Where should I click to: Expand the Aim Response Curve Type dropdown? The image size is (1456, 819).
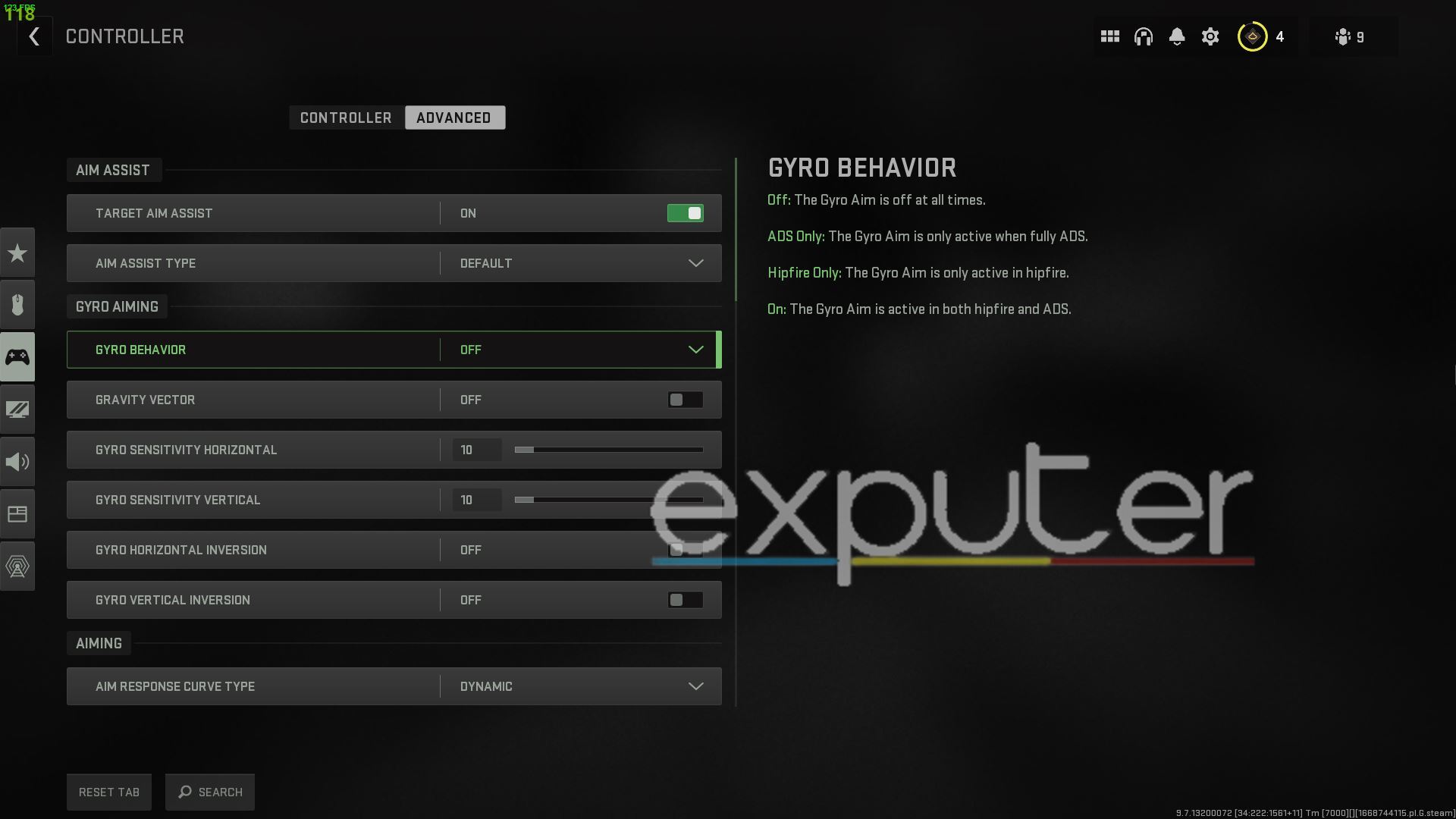[x=696, y=686]
